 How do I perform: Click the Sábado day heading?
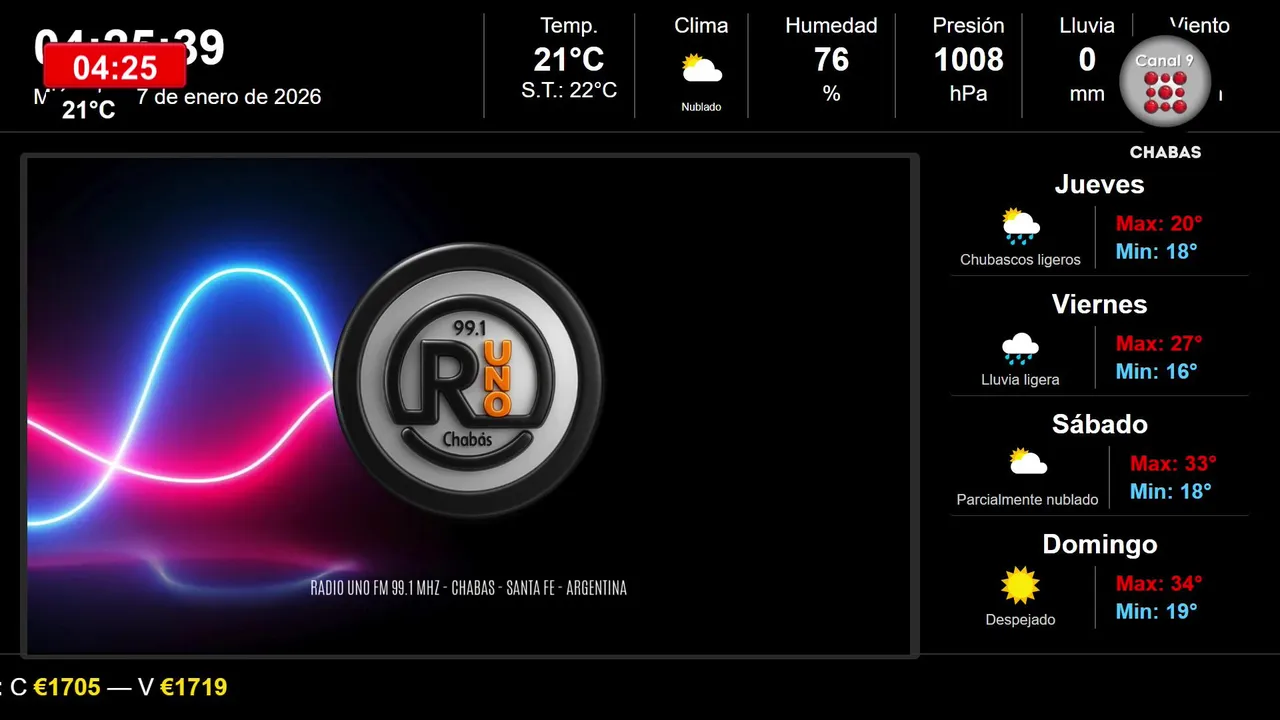coord(1099,424)
